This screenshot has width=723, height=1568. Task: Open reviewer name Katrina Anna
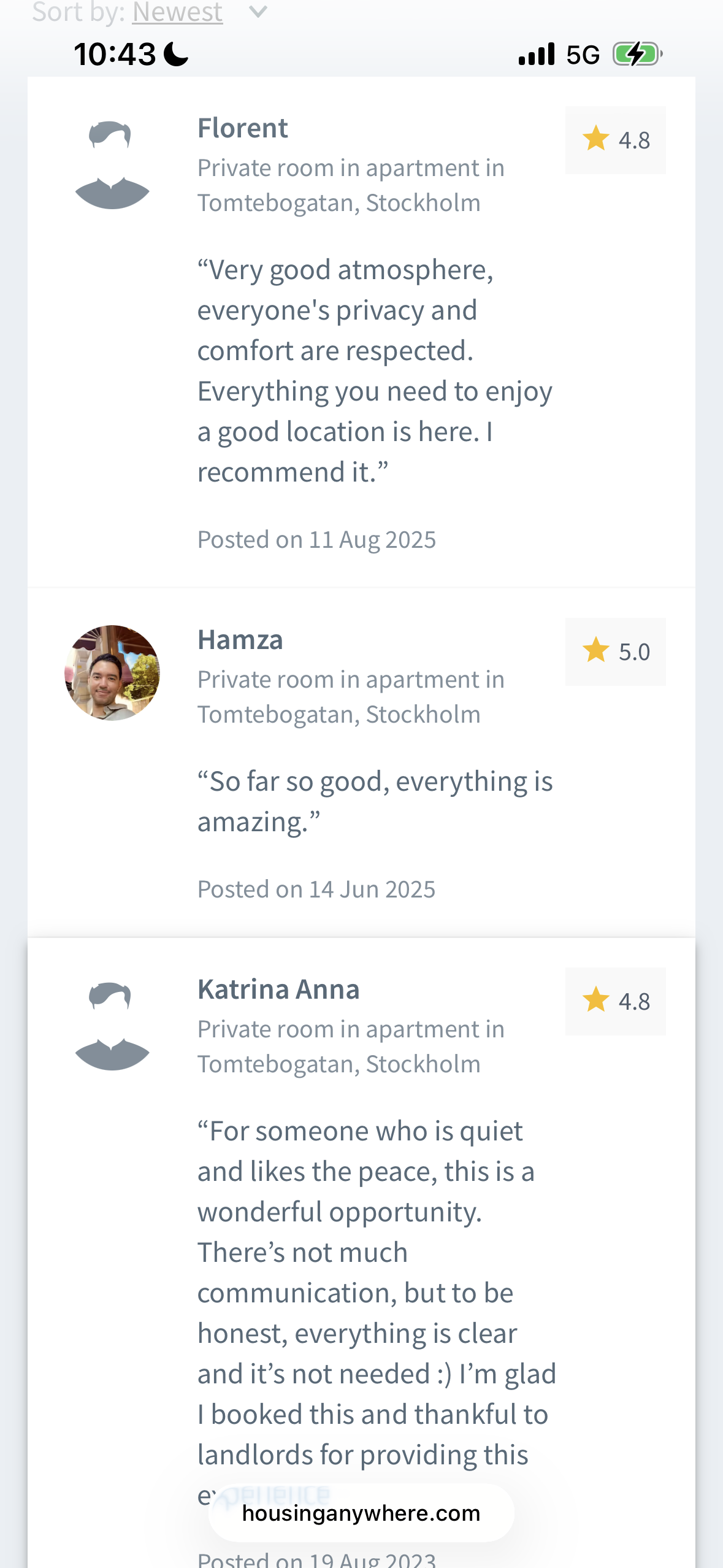point(278,990)
